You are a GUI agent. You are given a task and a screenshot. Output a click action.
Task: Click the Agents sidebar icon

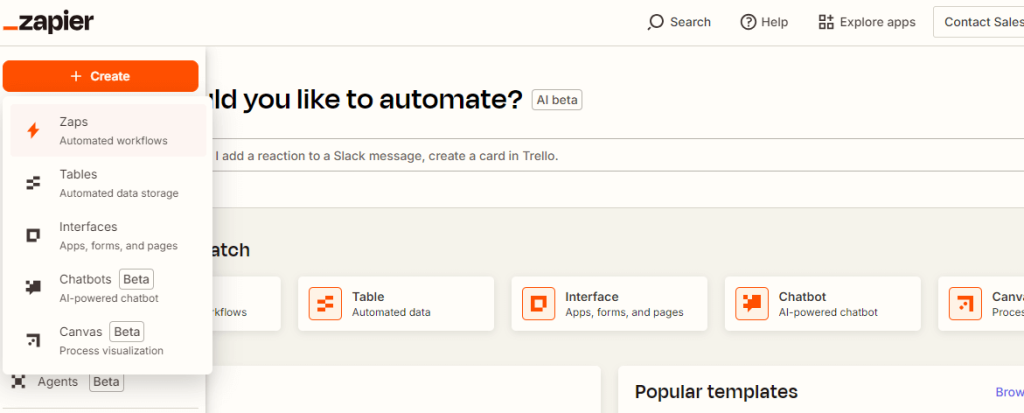point(18,382)
